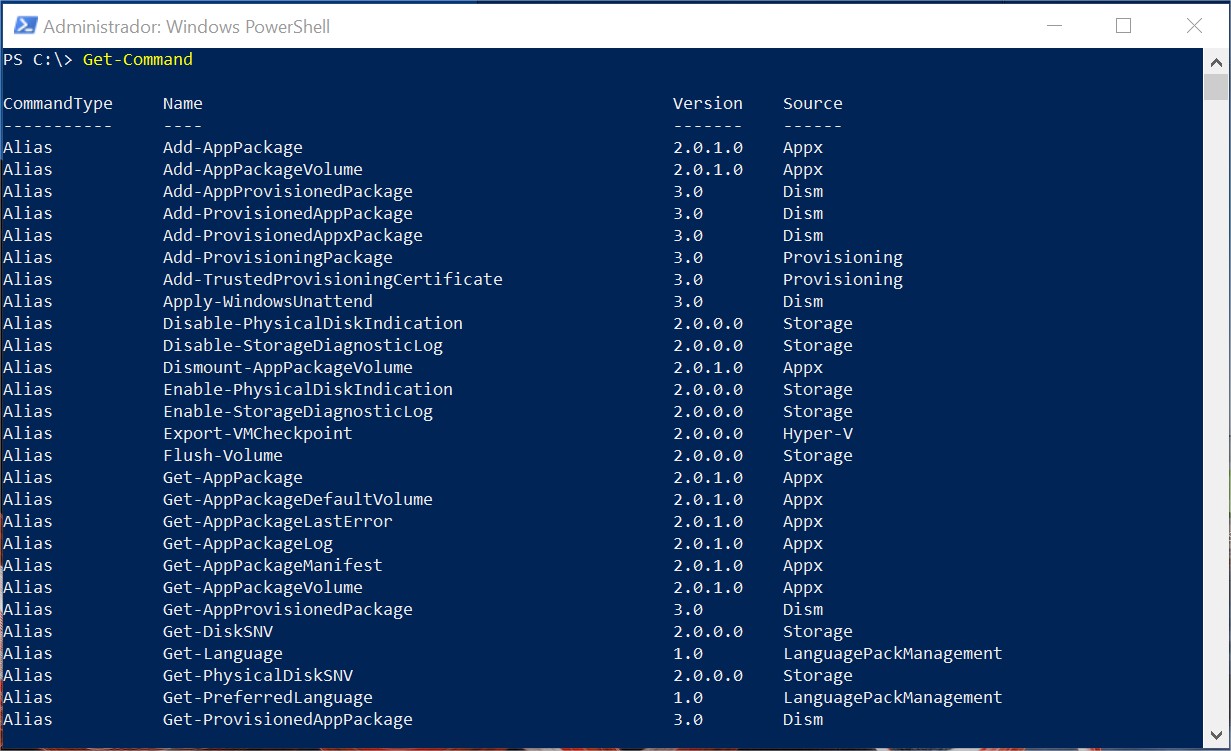Click version 1.0 on Get-PreferredLanguage row
Screen dimensions: 1231x751
tap(688, 698)
